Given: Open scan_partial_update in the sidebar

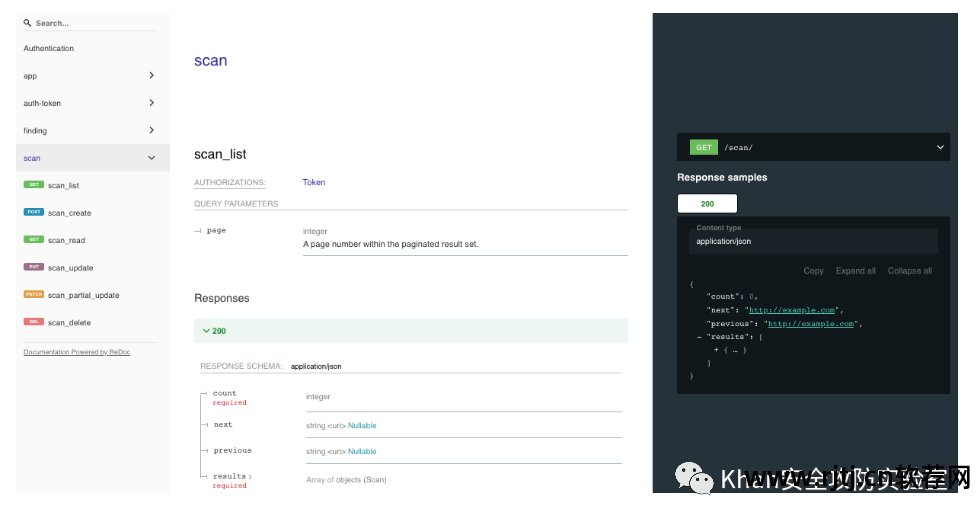Looking at the screenshot, I should (x=84, y=296).
